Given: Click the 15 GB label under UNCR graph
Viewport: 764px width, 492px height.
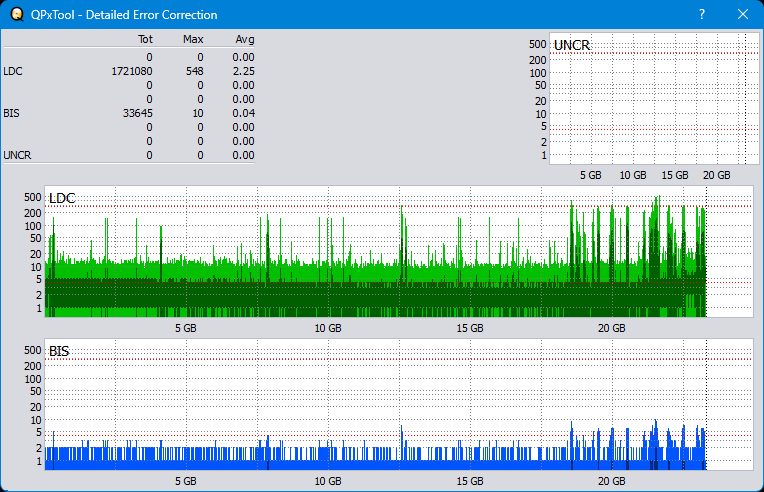Looking at the screenshot, I should click(x=675, y=175).
